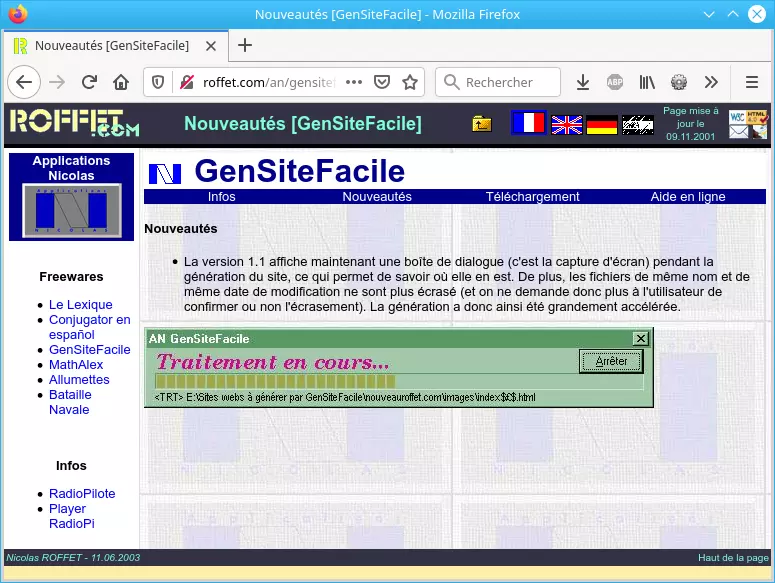Viewport: 775px width, 583px height.
Task: Open the Firefox hamburger menu
Action: tap(752, 82)
